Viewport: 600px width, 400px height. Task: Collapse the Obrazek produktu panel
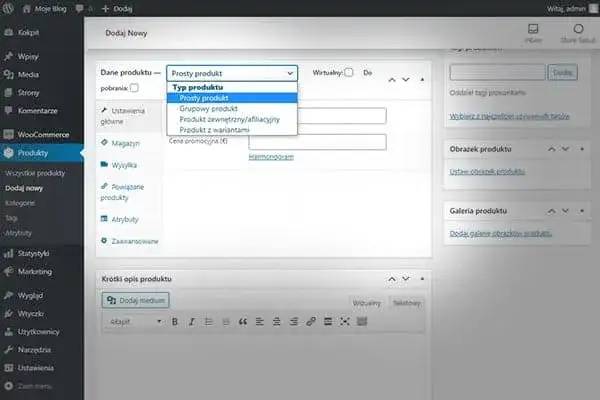tap(582, 149)
